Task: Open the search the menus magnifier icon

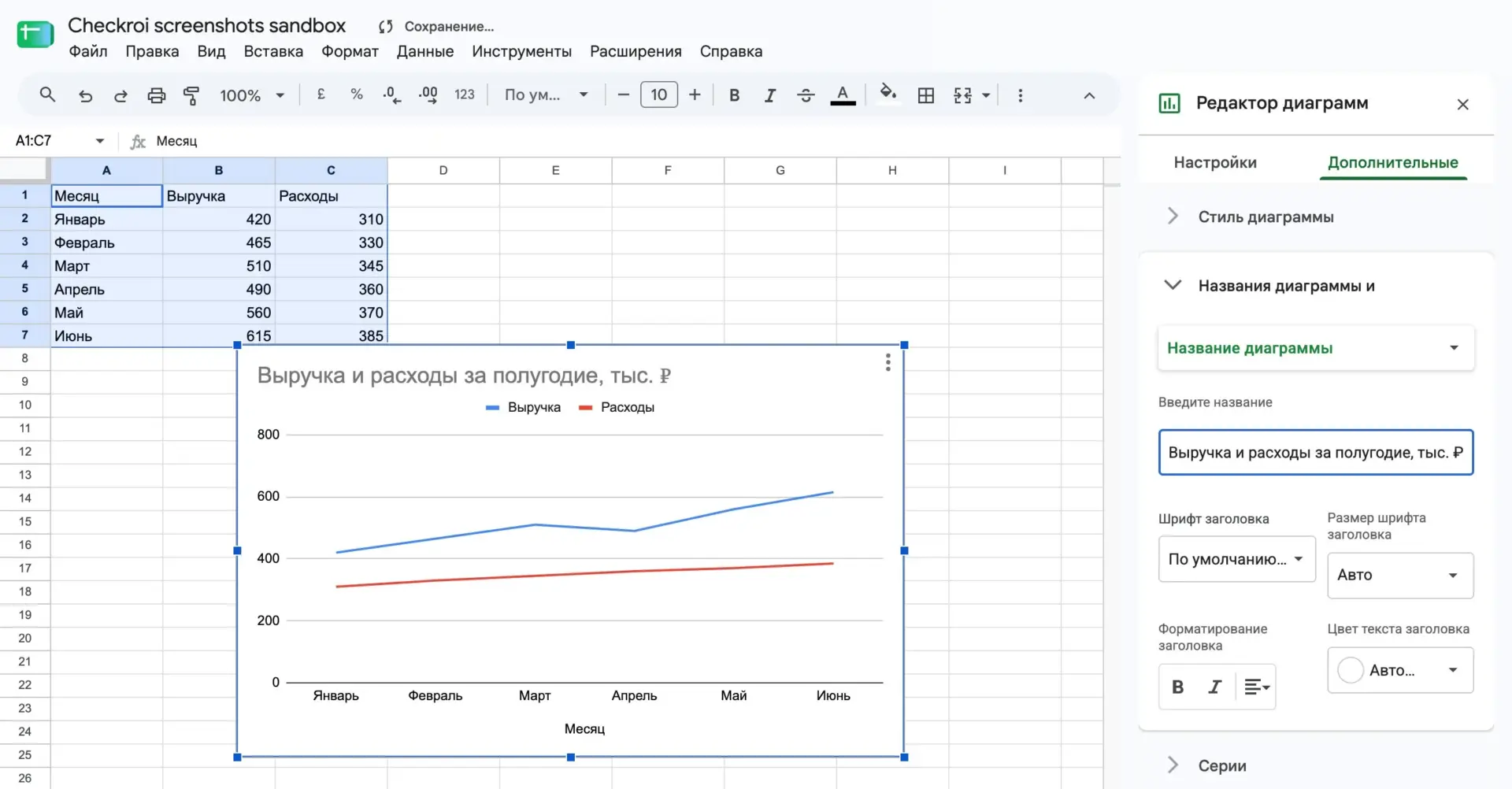Action: point(47,95)
